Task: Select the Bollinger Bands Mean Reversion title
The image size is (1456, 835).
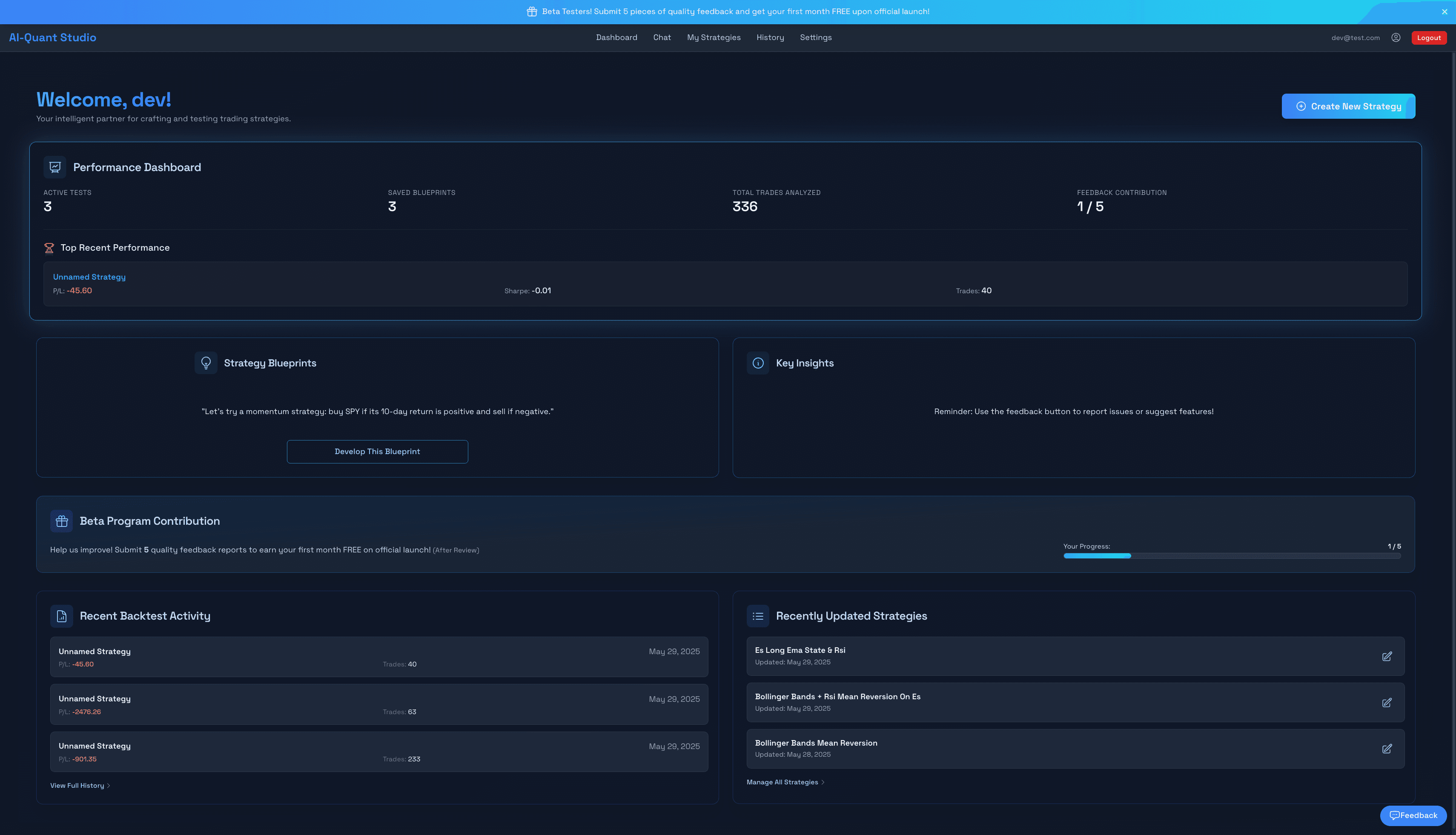Action: 816,743
